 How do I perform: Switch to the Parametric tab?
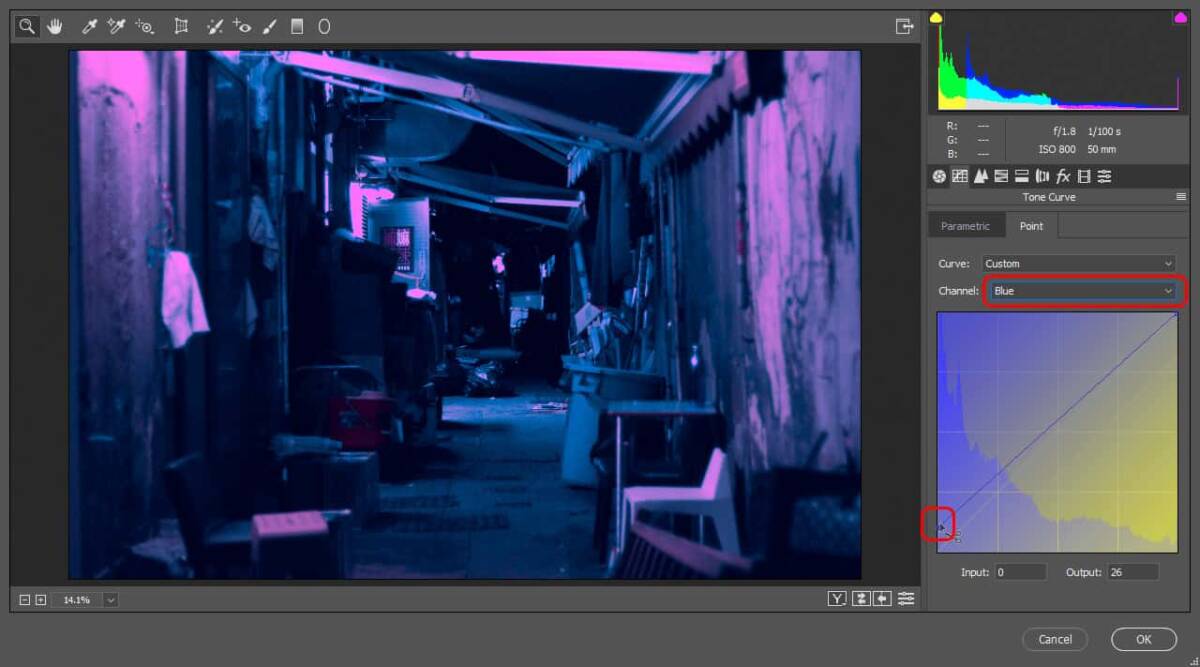point(965,225)
